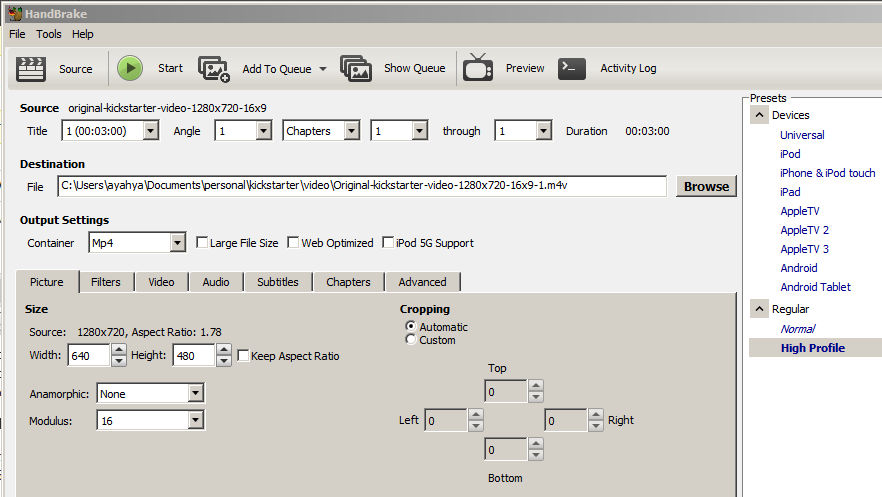This screenshot has height=497, width=882.
Task: Click the HandBrake app icon in title bar
Action: click(15, 13)
